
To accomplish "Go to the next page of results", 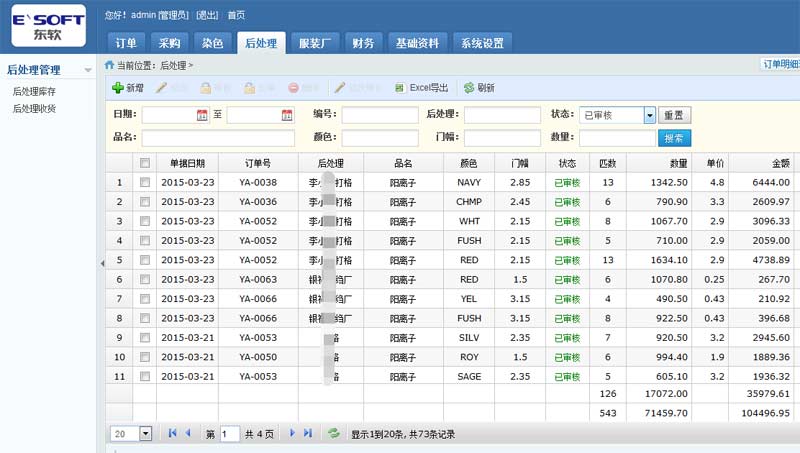I will [x=292, y=433].
